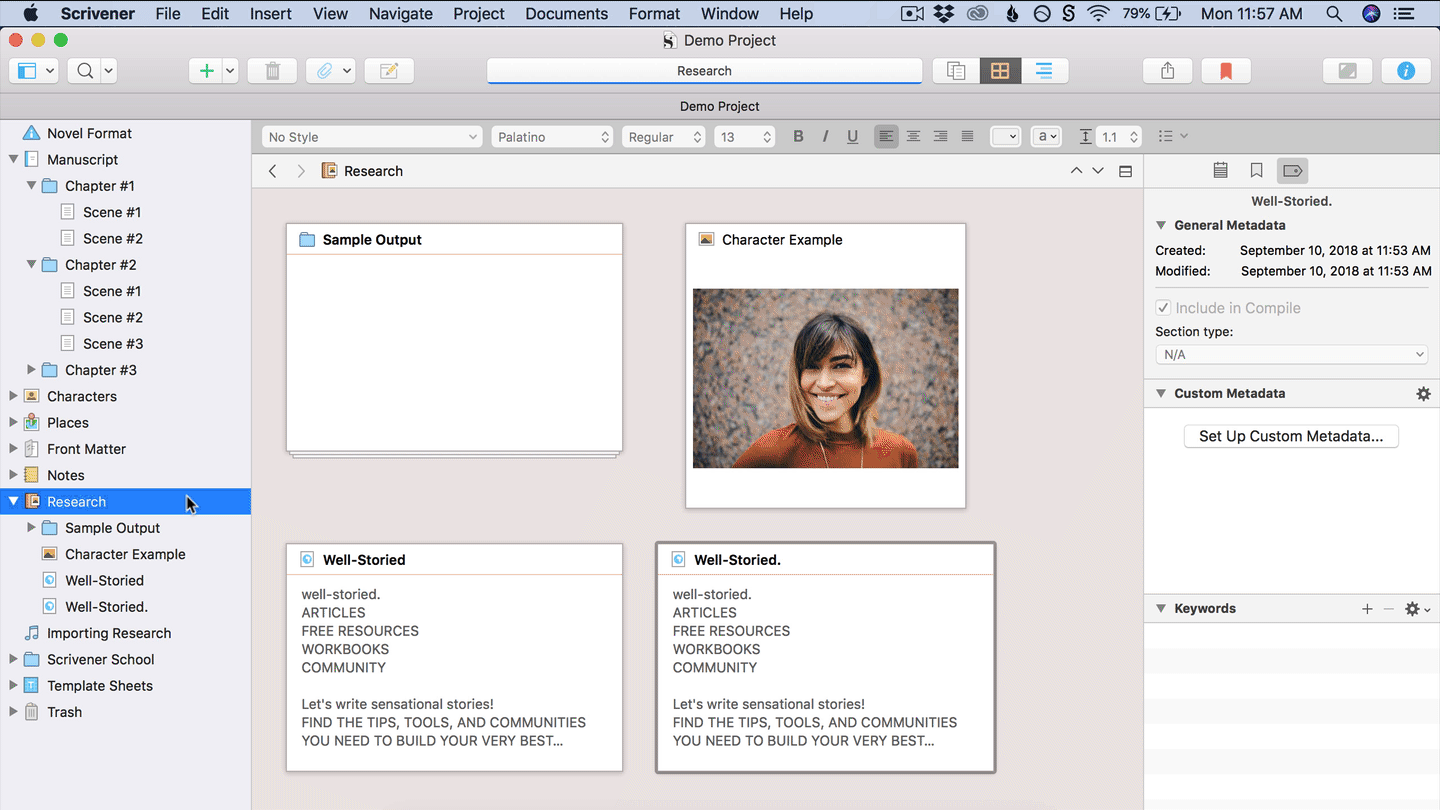
Task: Apply Italic formatting
Action: click(825, 137)
